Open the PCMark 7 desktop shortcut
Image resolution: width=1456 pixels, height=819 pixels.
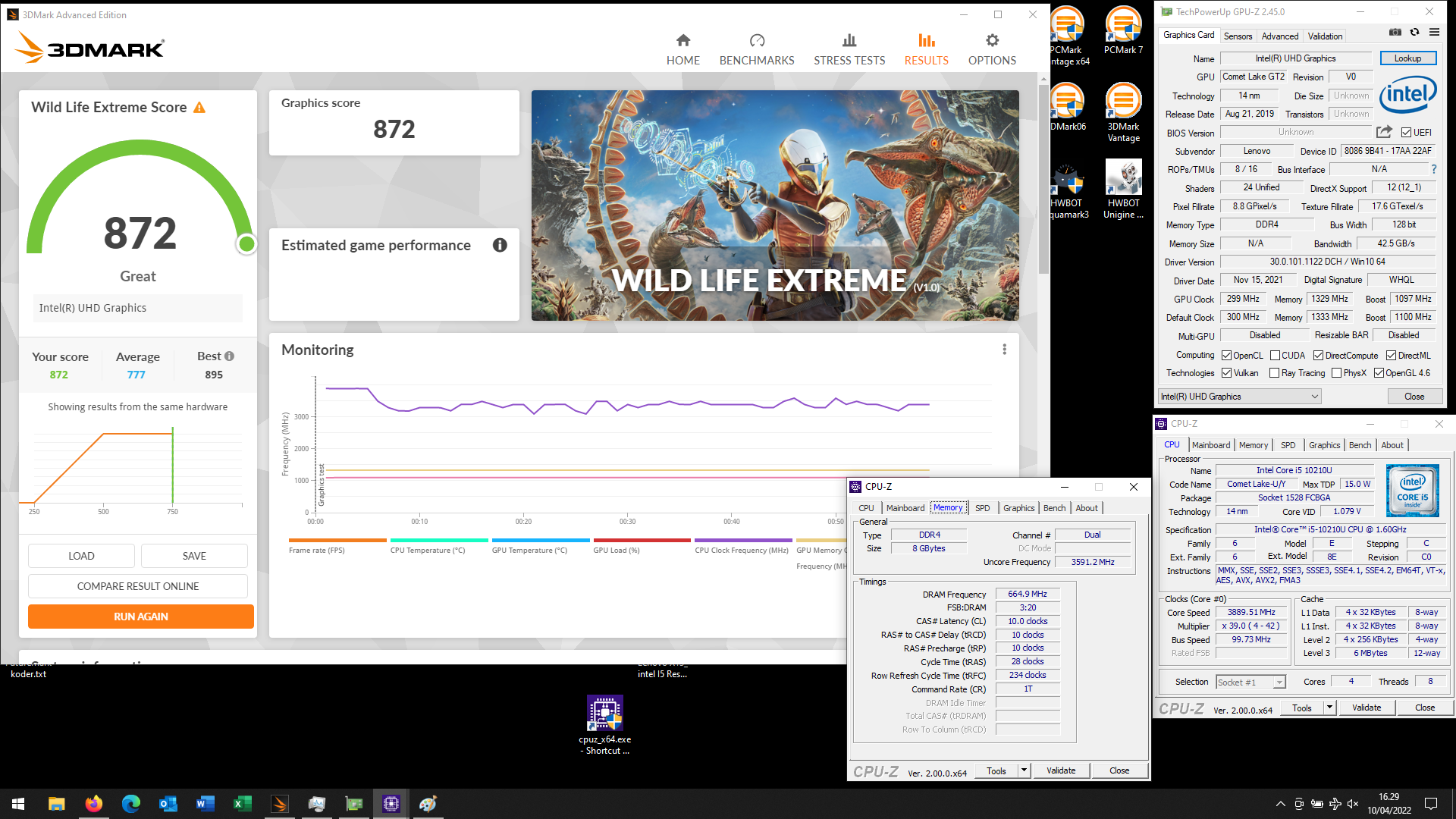click(1123, 30)
